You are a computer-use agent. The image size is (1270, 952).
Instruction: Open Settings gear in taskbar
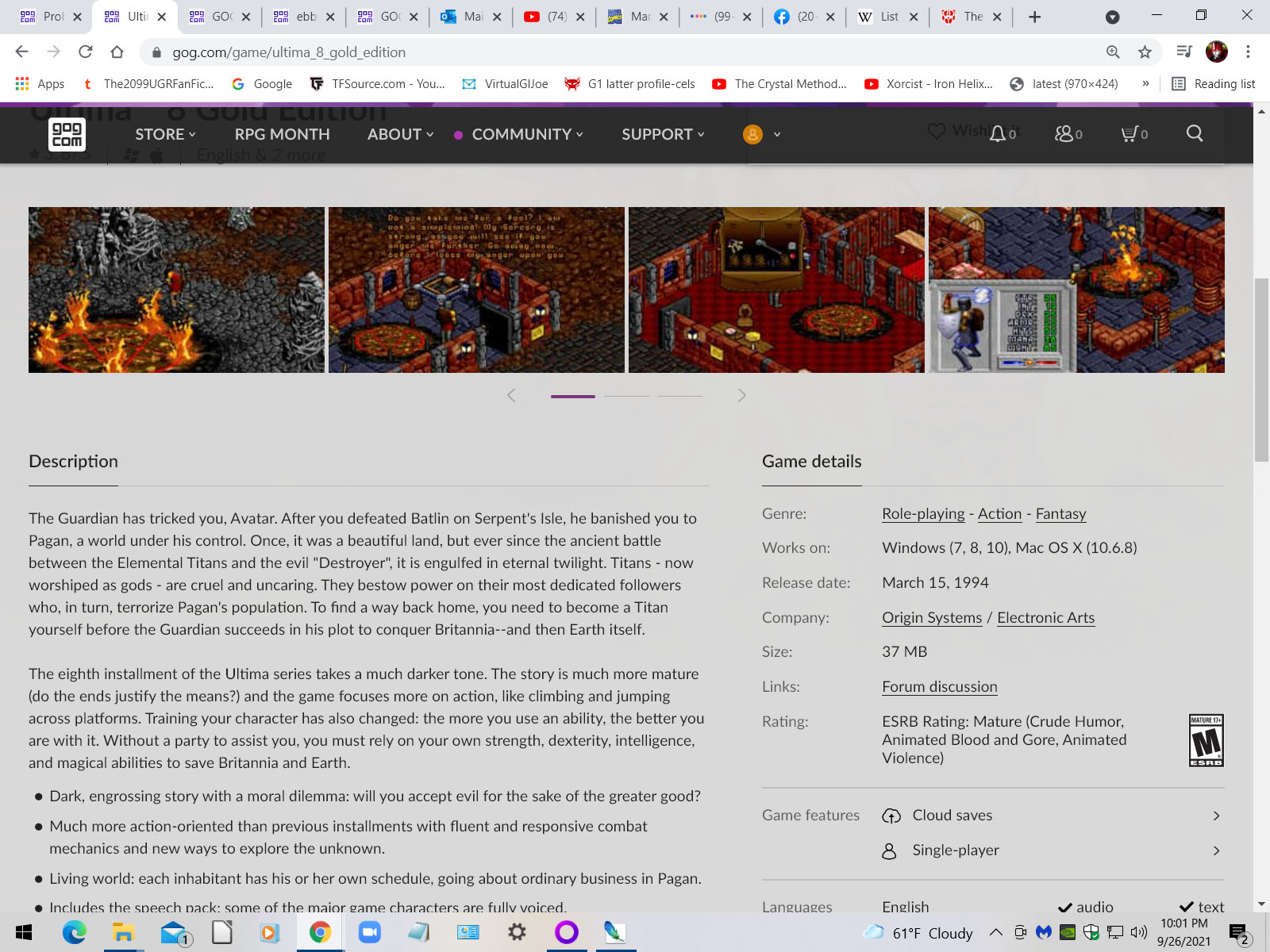tap(517, 932)
